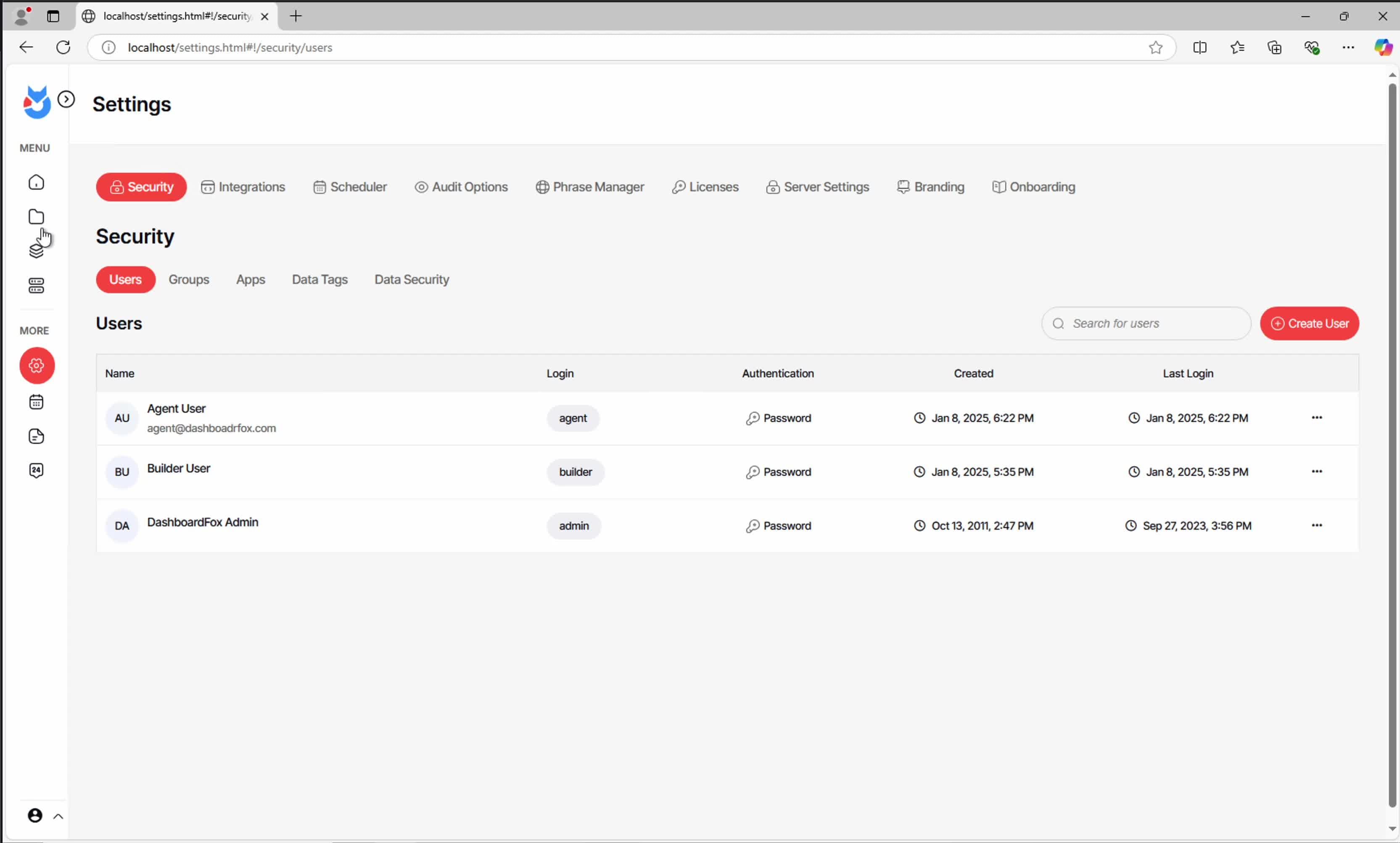Open the calendar icon under MORE
The image size is (1400, 843).
pos(36,402)
